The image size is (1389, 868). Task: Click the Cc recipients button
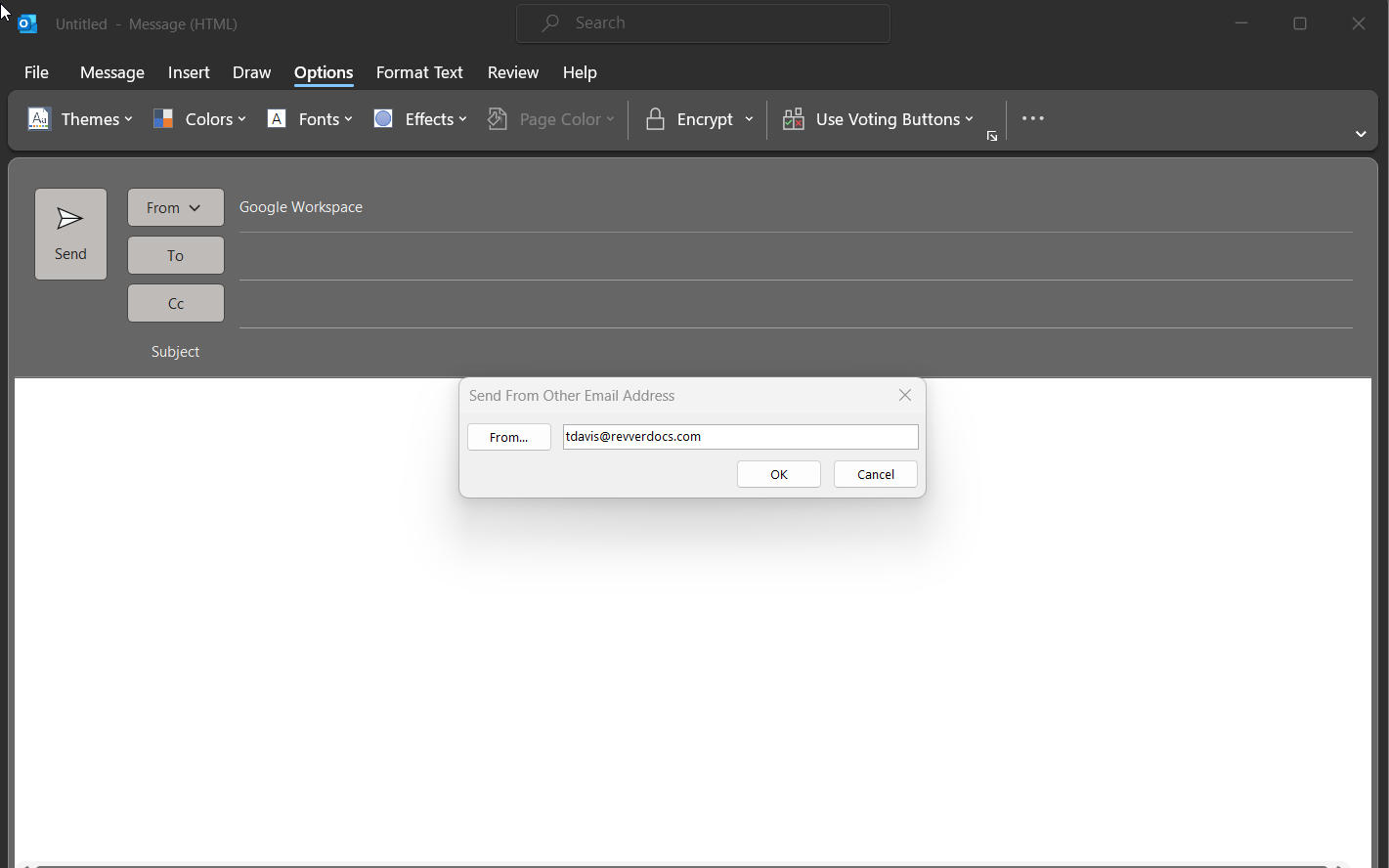click(176, 303)
